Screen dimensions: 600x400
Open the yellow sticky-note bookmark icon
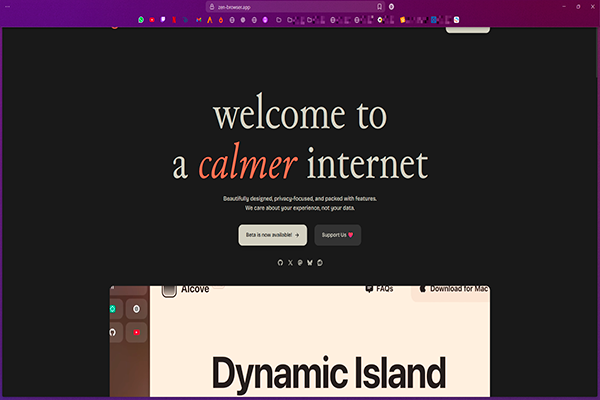(402, 20)
